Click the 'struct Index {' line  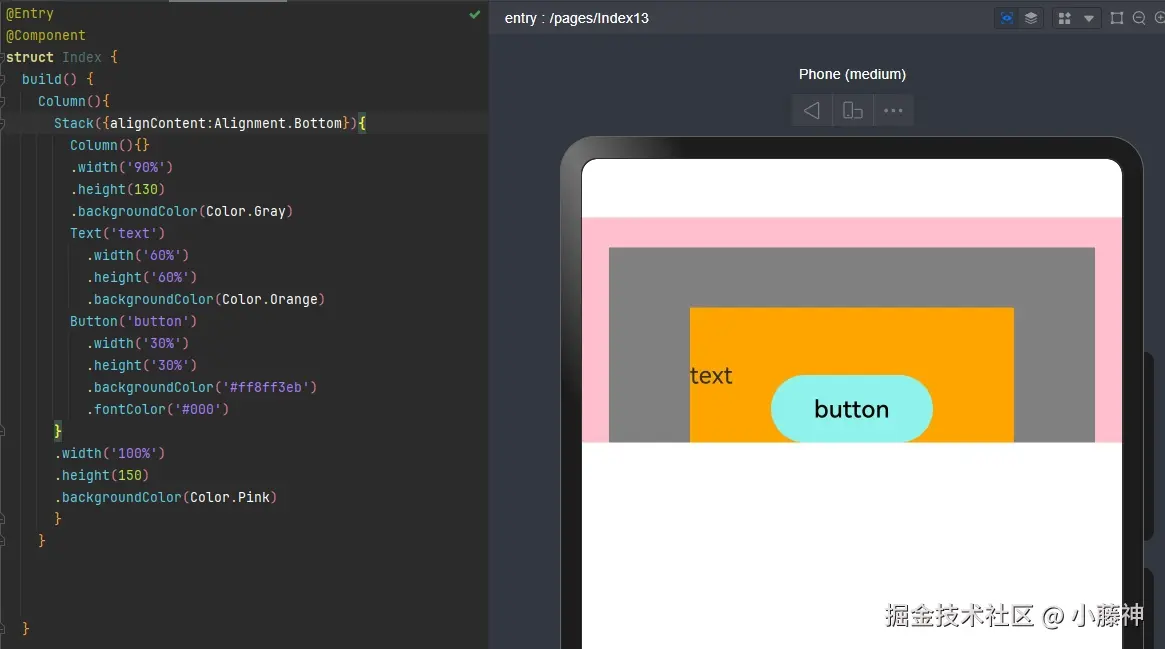click(62, 57)
